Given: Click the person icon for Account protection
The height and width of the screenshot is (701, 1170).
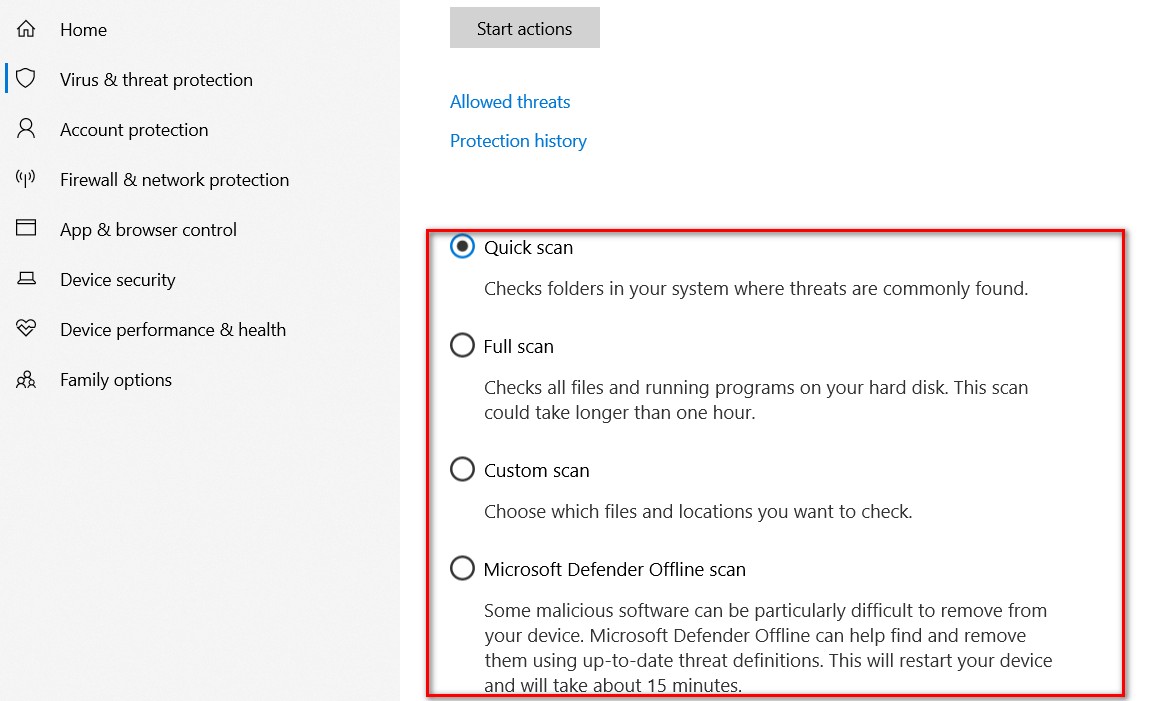Looking at the screenshot, I should (x=26, y=128).
